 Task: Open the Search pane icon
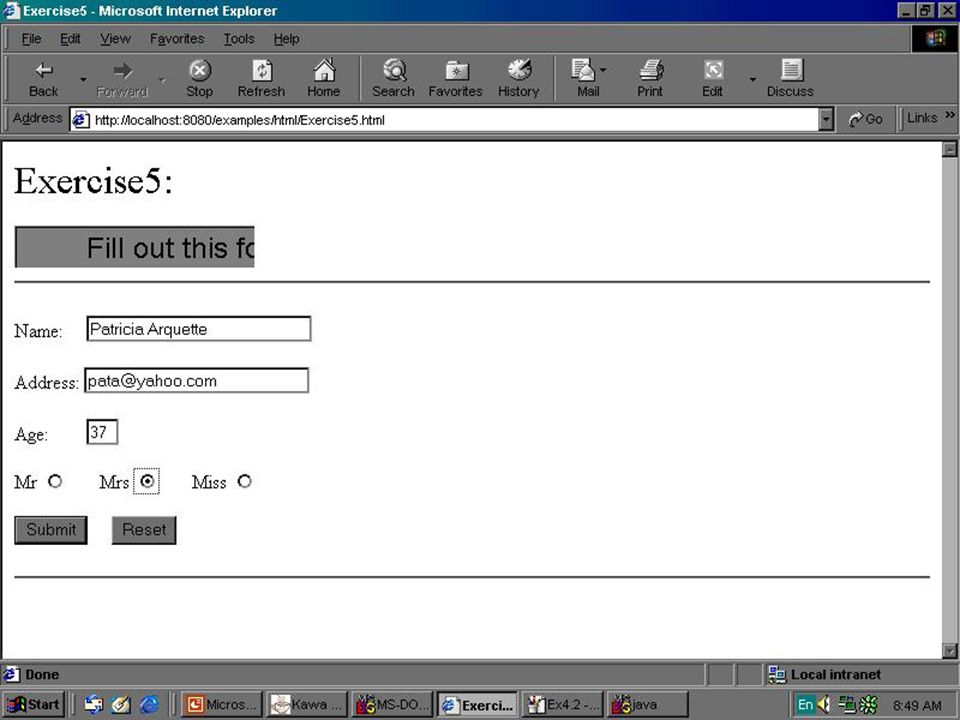pos(394,79)
